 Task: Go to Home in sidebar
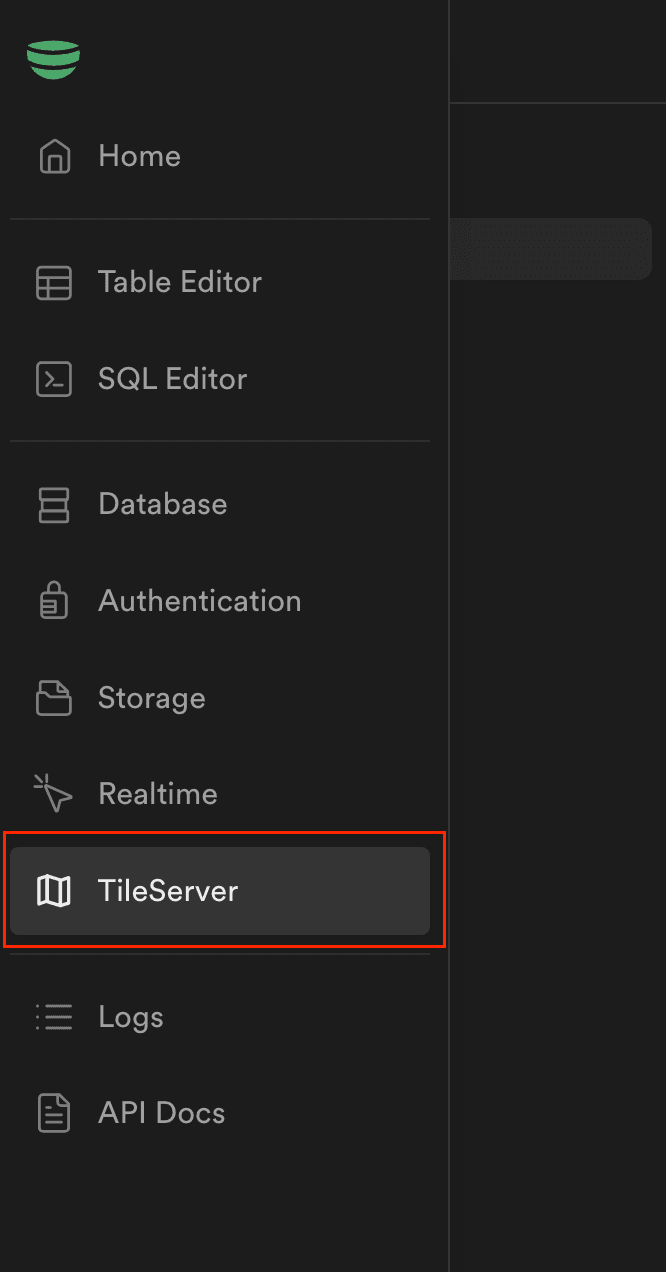(x=140, y=156)
